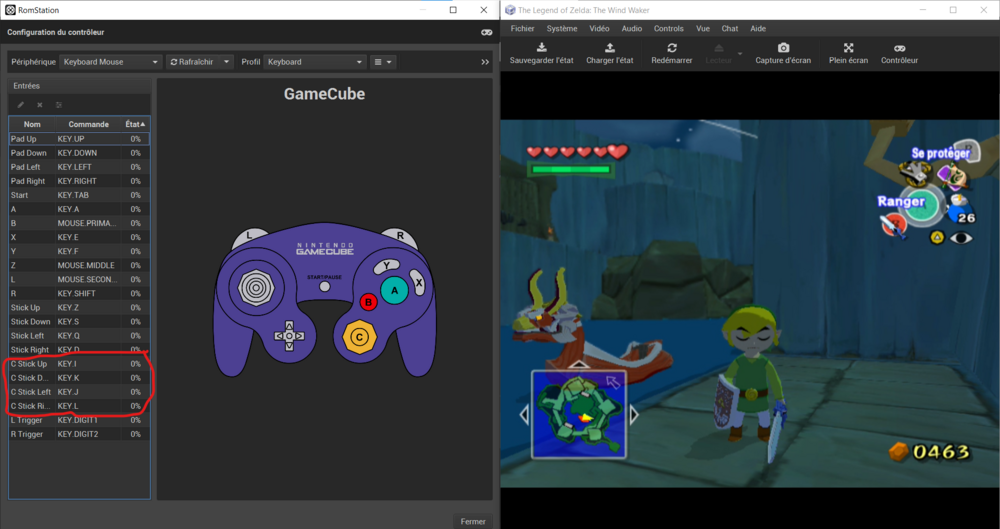
Task: Open the Rafraîchir arrow dropdown
Action: pyautogui.click(x=226, y=62)
